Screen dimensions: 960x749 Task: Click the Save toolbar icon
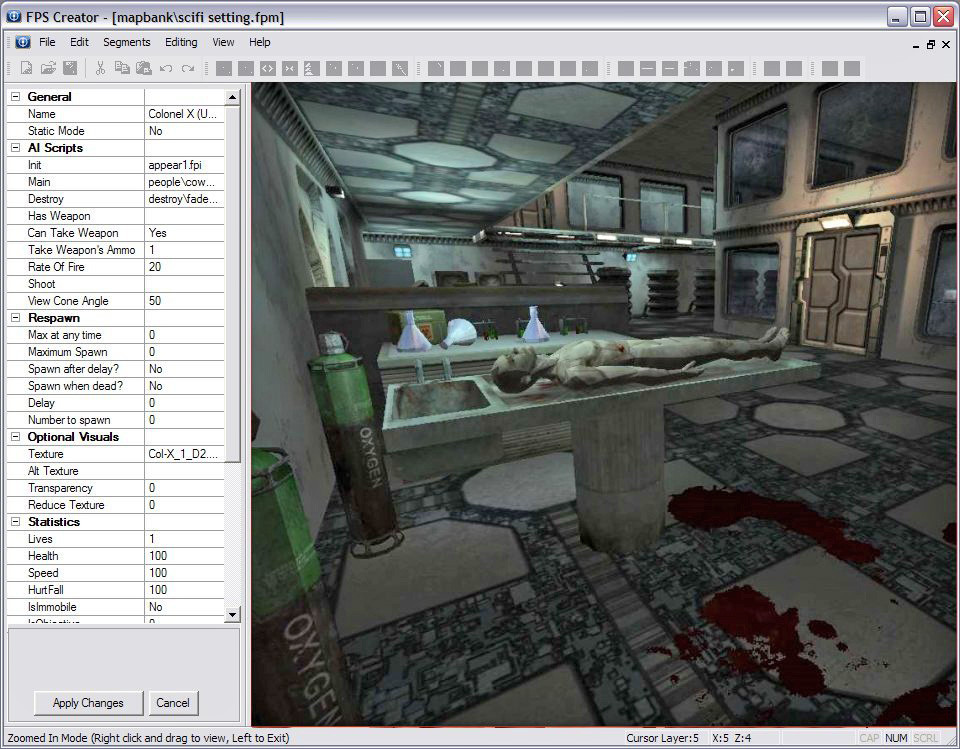click(70, 68)
